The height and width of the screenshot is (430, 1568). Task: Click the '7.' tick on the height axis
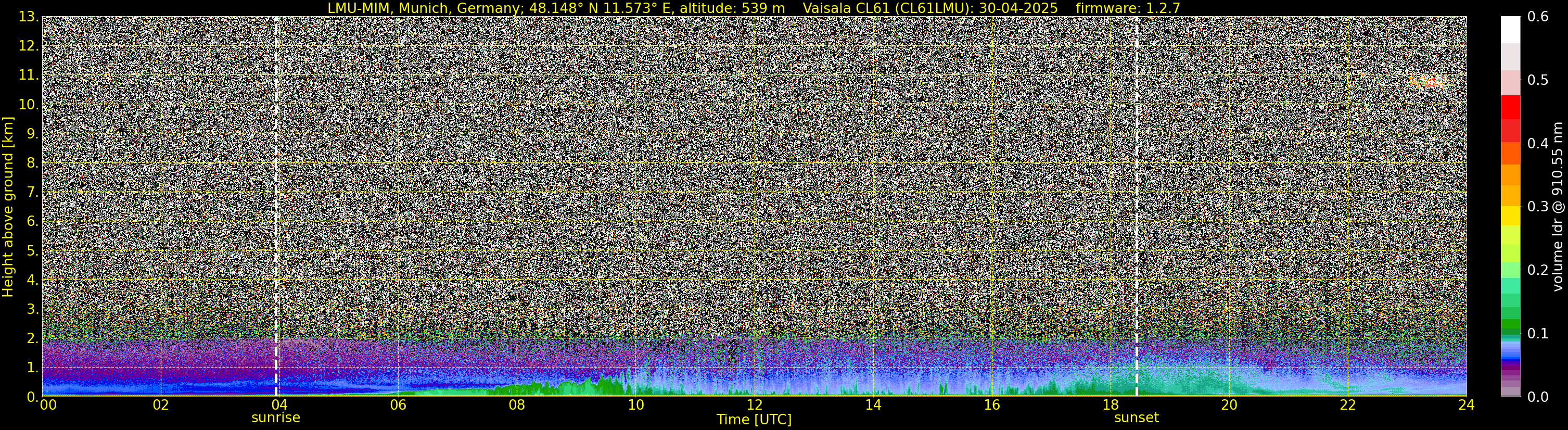[x=33, y=193]
